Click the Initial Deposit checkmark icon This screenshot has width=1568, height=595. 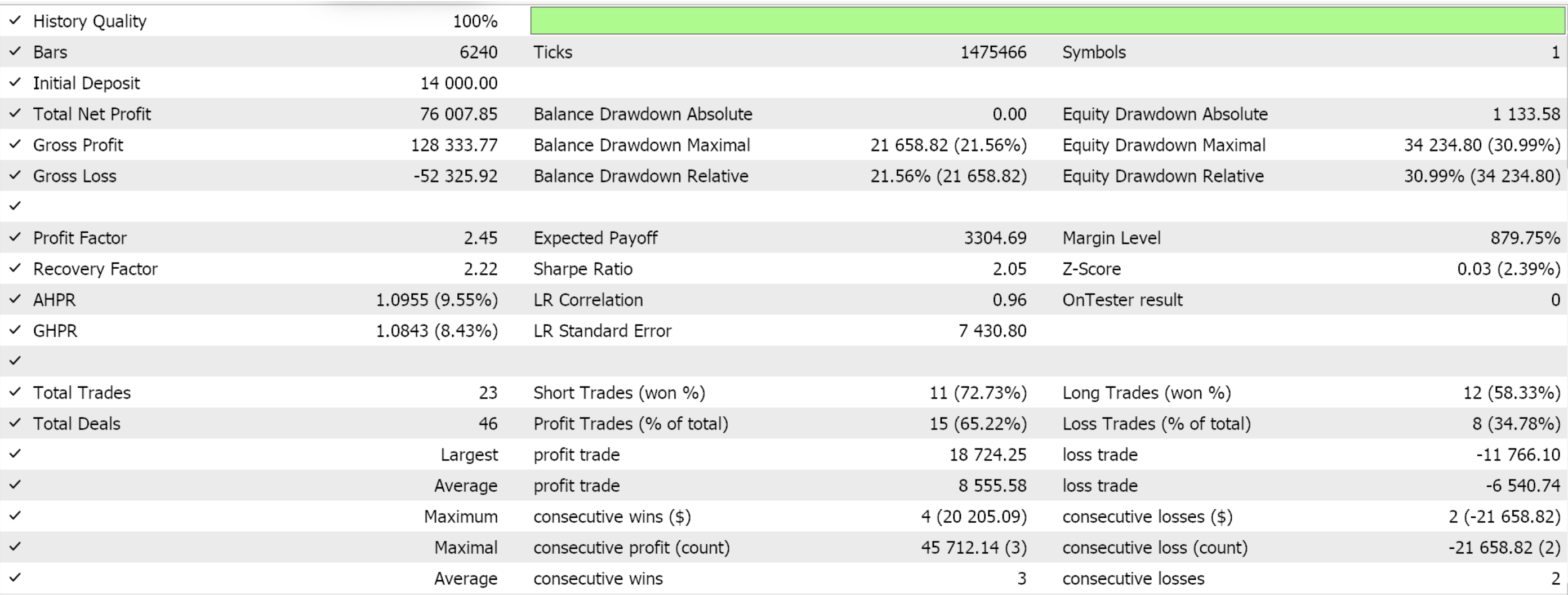[15, 83]
